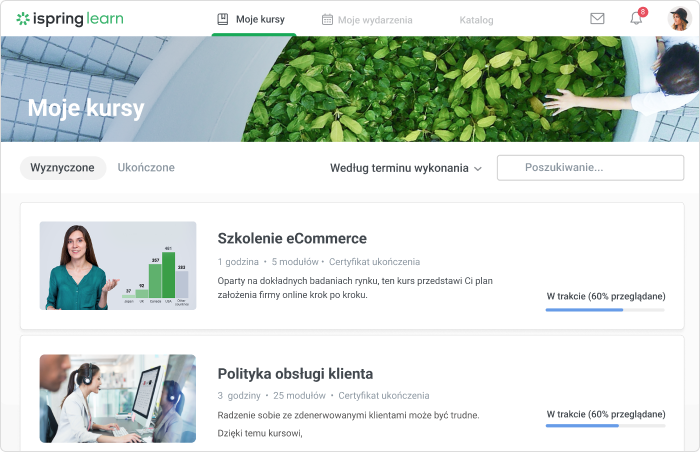700x452 pixels.
Task: Click the book icon beside Moje kursy
Action: coord(223,19)
